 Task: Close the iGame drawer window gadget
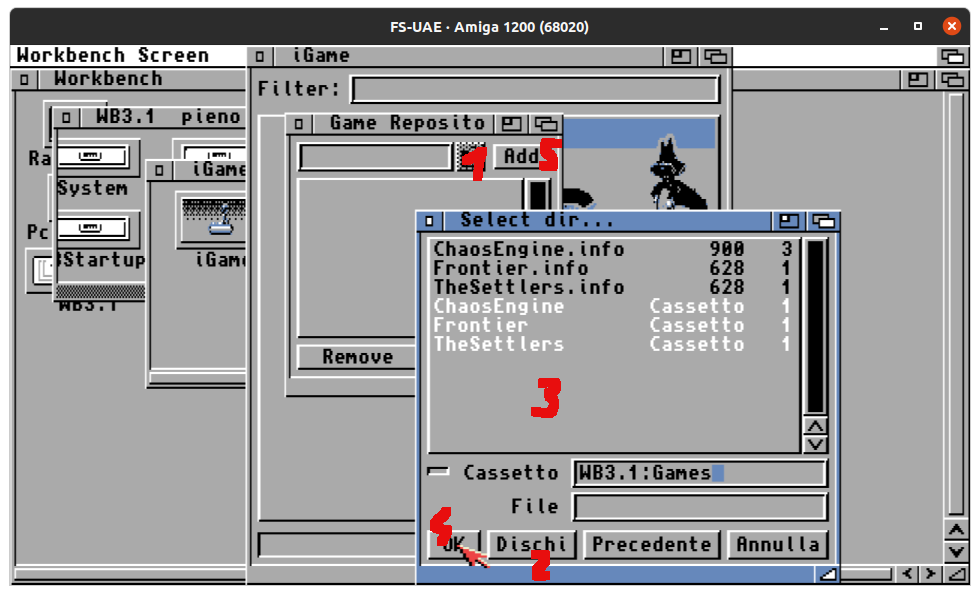[x=159, y=169]
